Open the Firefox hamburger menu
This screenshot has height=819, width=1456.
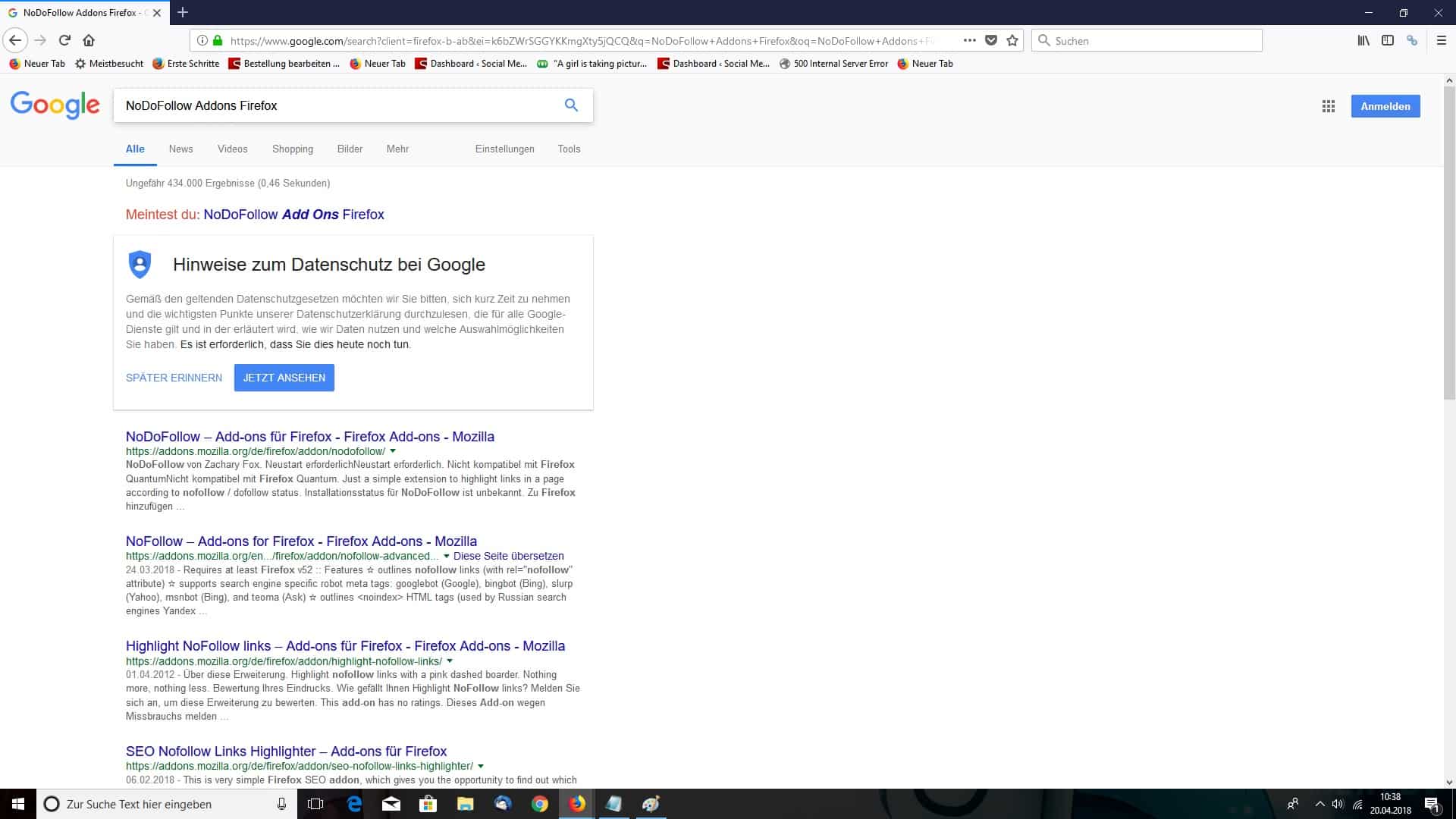(x=1442, y=40)
